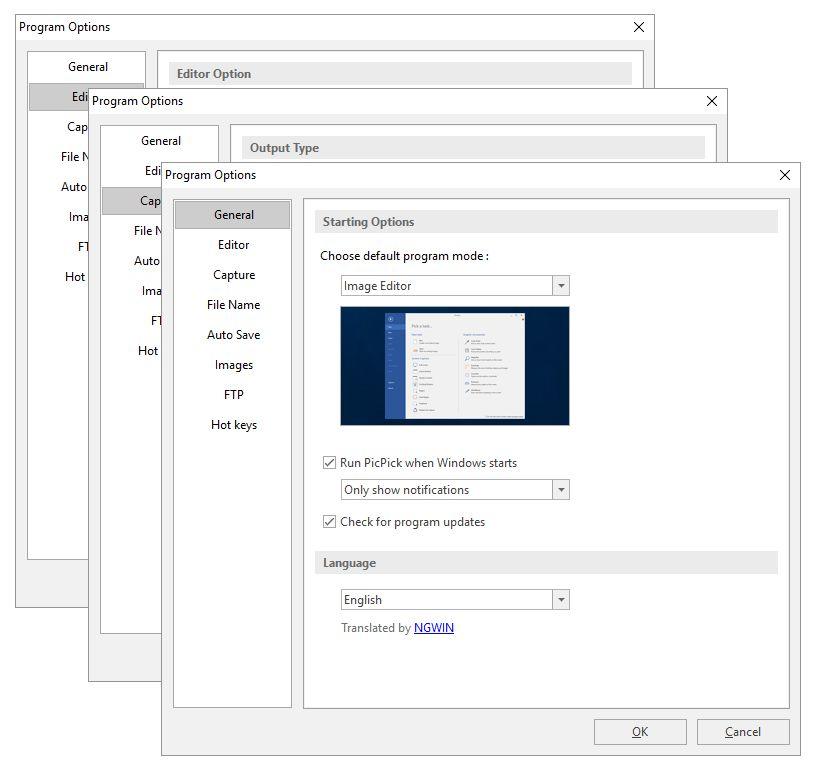Select General tab in the rearmost dialog
The image size is (816, 770).
point(88,67)
